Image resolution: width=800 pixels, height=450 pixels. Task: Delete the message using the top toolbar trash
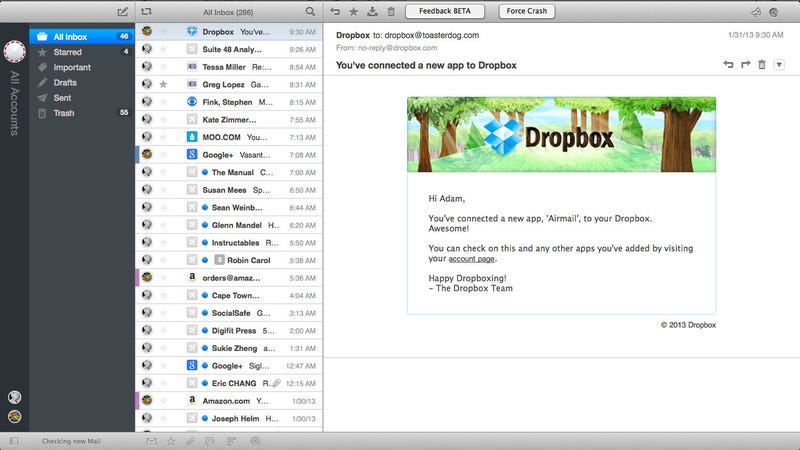click(x=391, y=11)
